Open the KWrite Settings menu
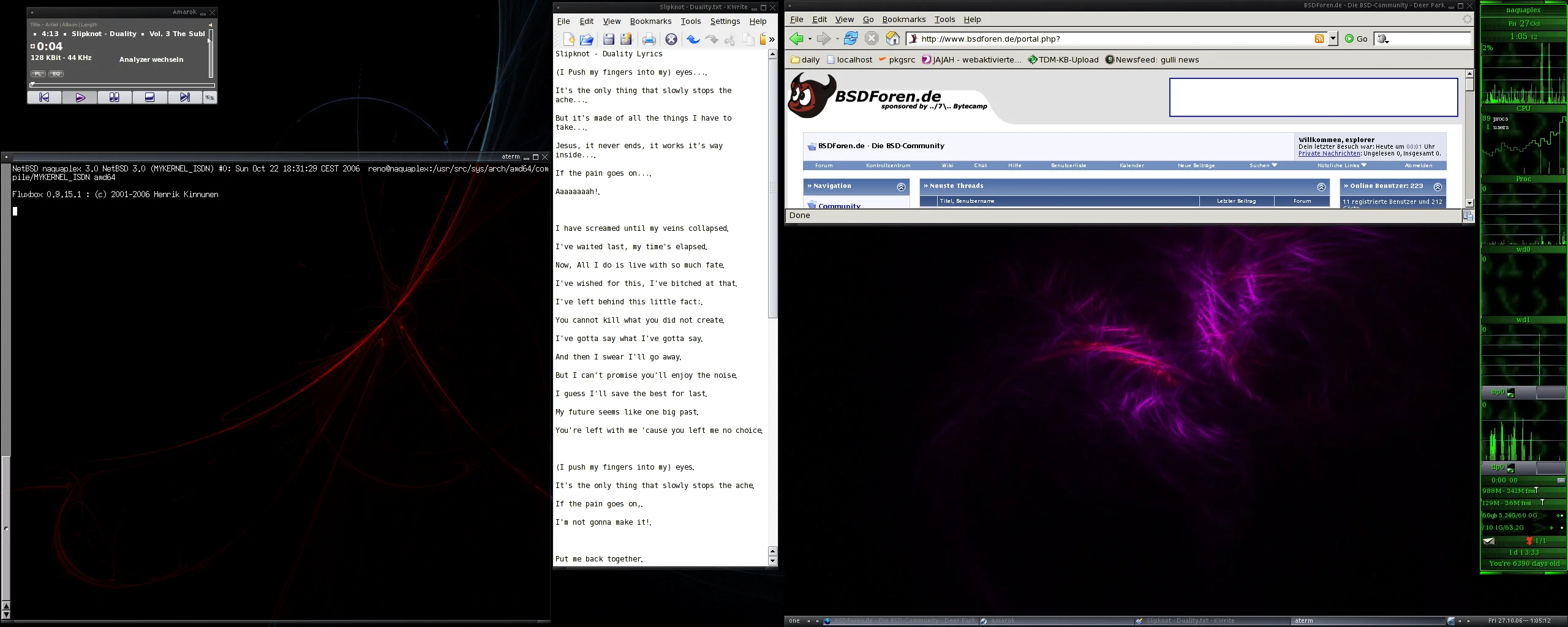 click(x=725, y=21)
